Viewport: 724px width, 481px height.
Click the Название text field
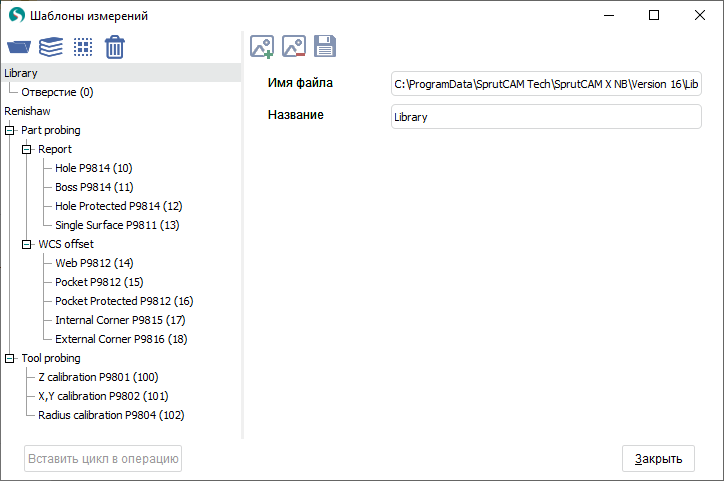546,117
